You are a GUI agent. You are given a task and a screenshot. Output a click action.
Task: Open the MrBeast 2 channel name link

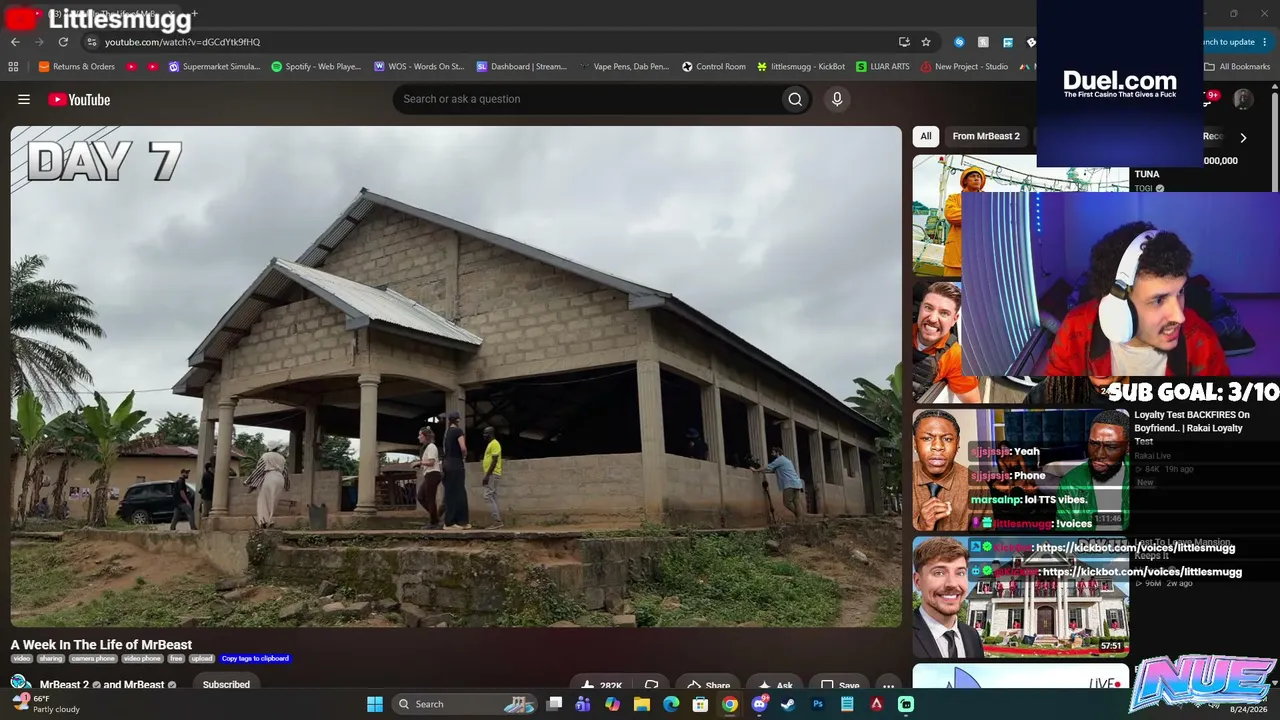tap(64, 685)
